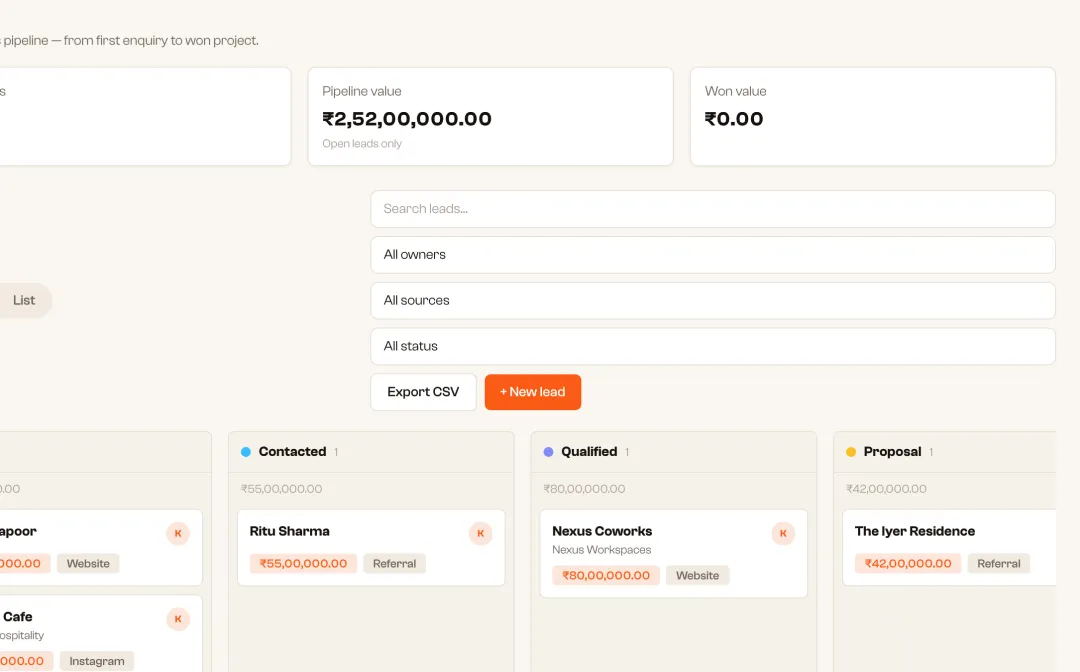Click the yellow Proposal stage dot

pyautogui.click(x=851, y=452)
